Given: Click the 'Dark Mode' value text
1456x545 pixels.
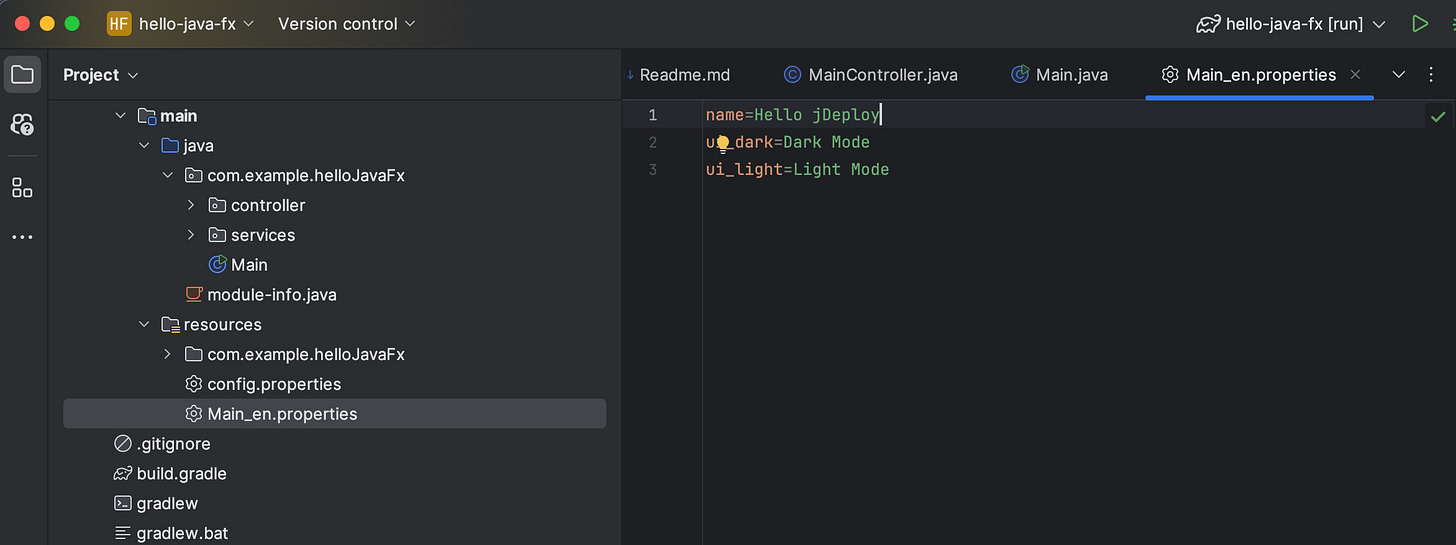Looking at the screenshot, I should click(x=826, y=143).
